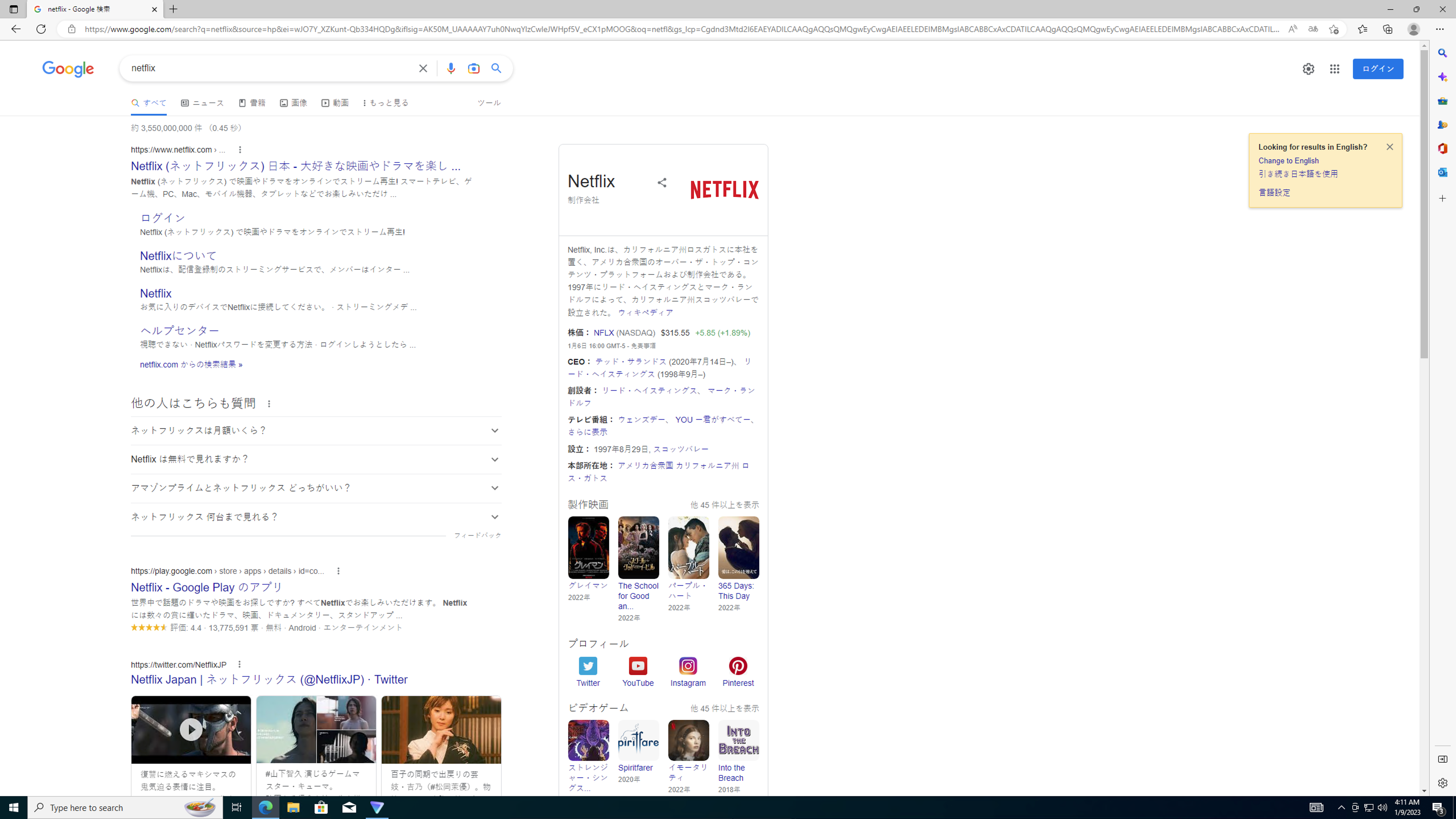This screenshot has width=1456, height=819.
Task: Open the Google apps grid
Action: click(1335, 69)
